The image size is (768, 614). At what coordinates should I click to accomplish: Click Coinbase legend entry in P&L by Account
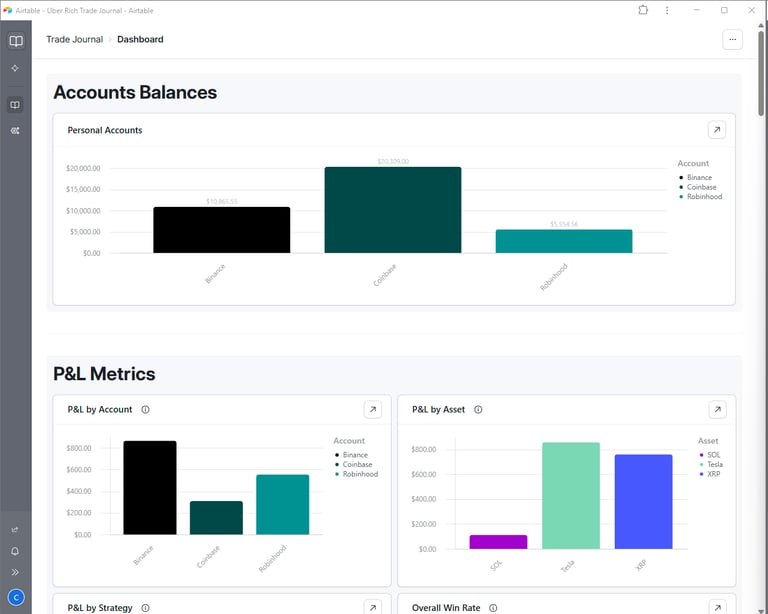[x=354, y=464]
